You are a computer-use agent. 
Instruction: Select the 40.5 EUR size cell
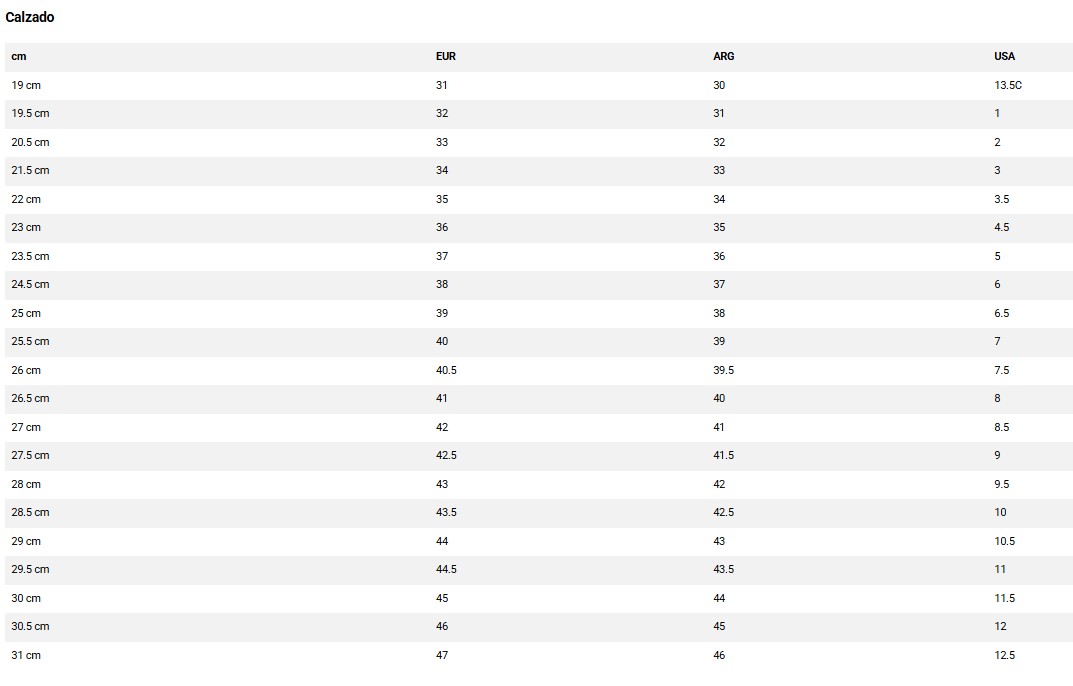coord(447,370)
